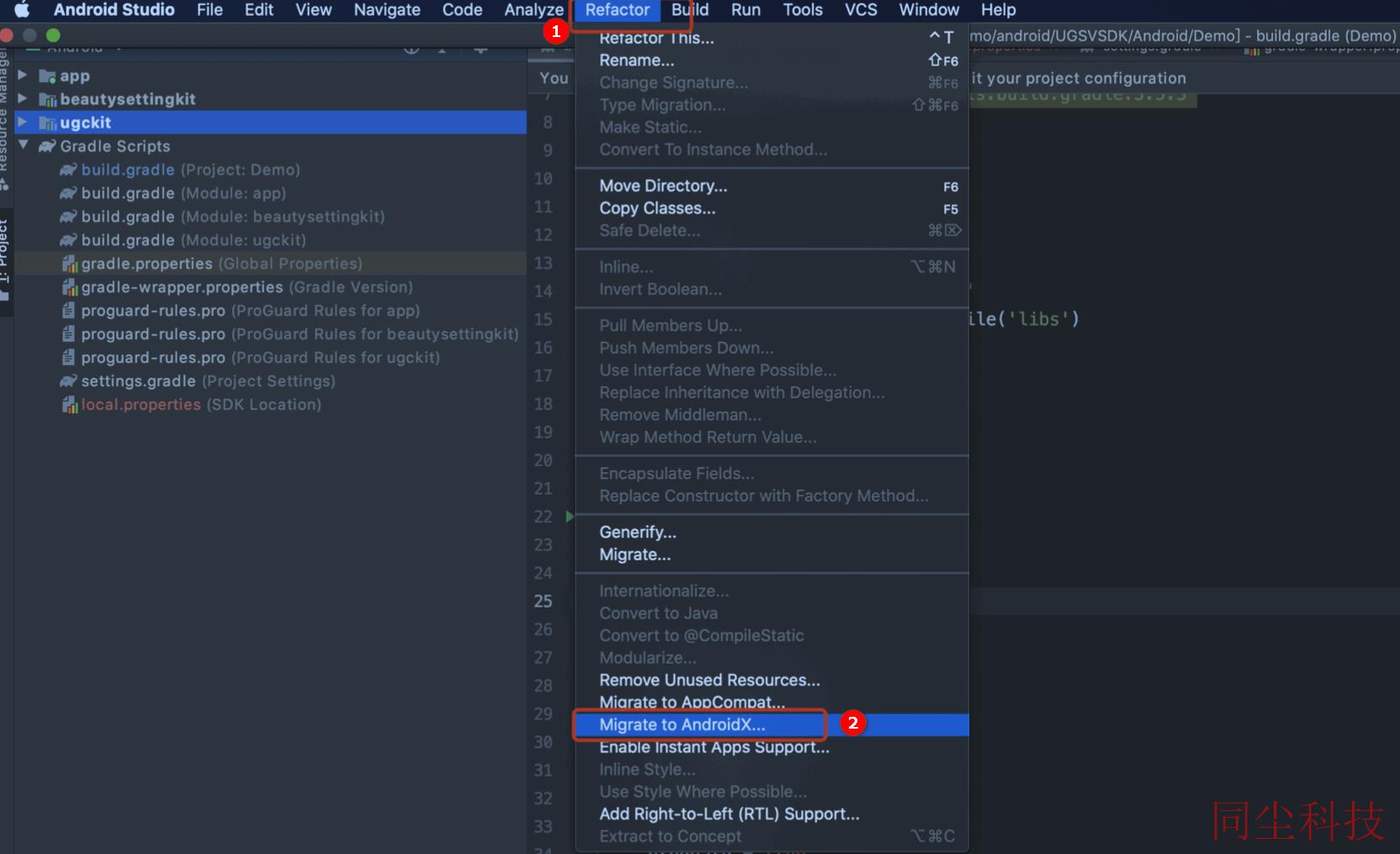This screenshot has height=854, width=1400.
Task: Open settings.gradle (Project Settings)
Action: coord(208,382)
